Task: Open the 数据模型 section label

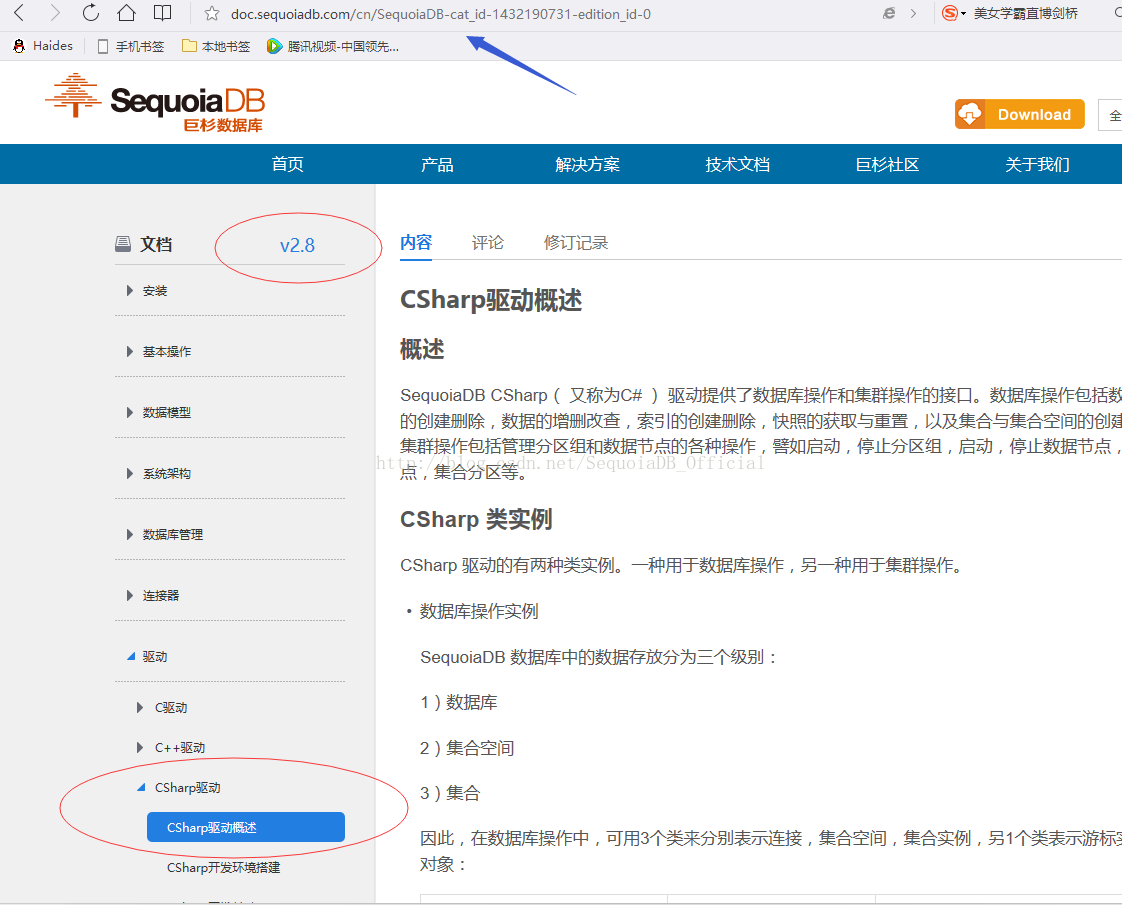Action: [x=167, y=412]
